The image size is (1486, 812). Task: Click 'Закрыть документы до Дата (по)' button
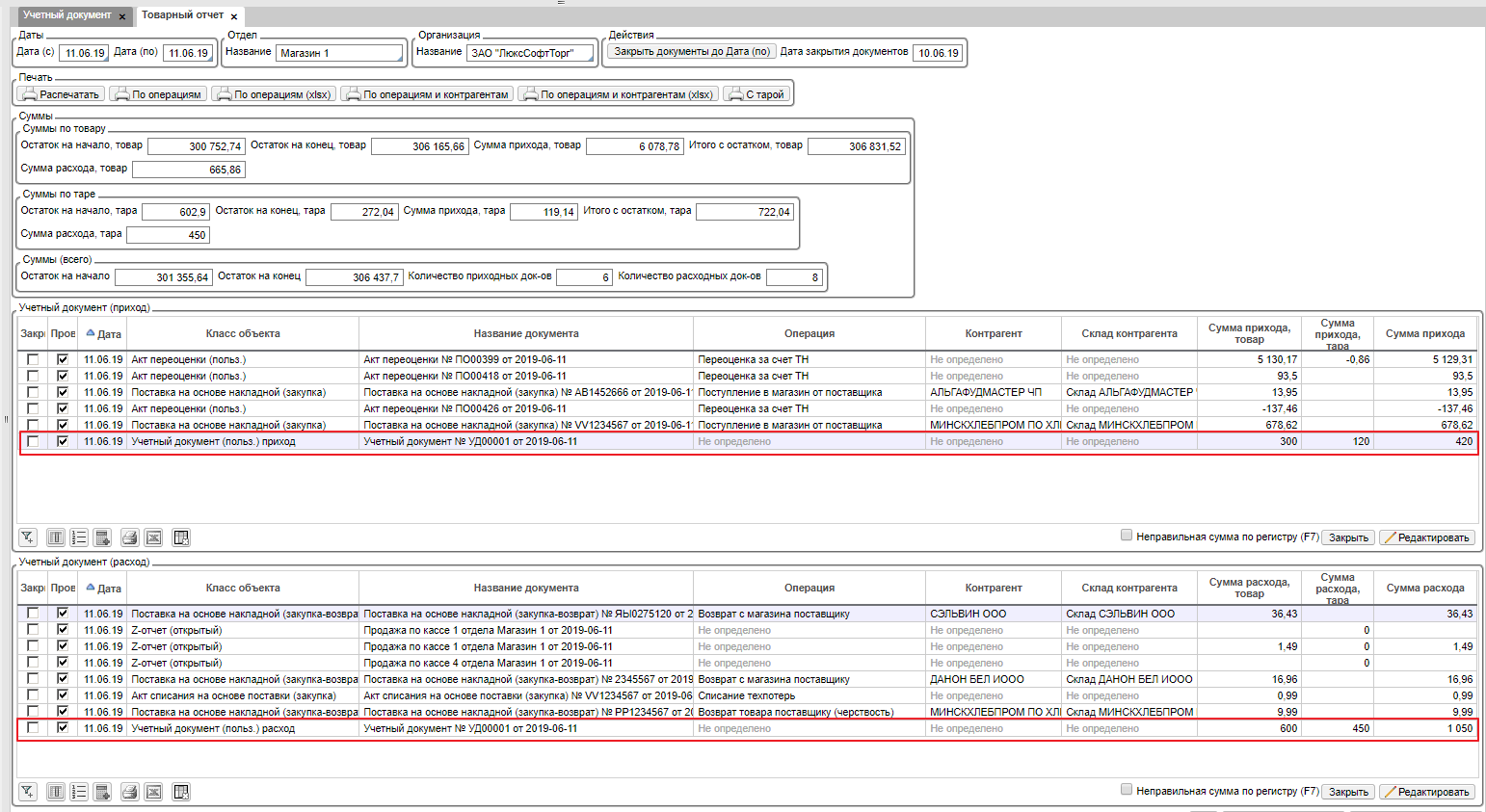pos(690,52)
